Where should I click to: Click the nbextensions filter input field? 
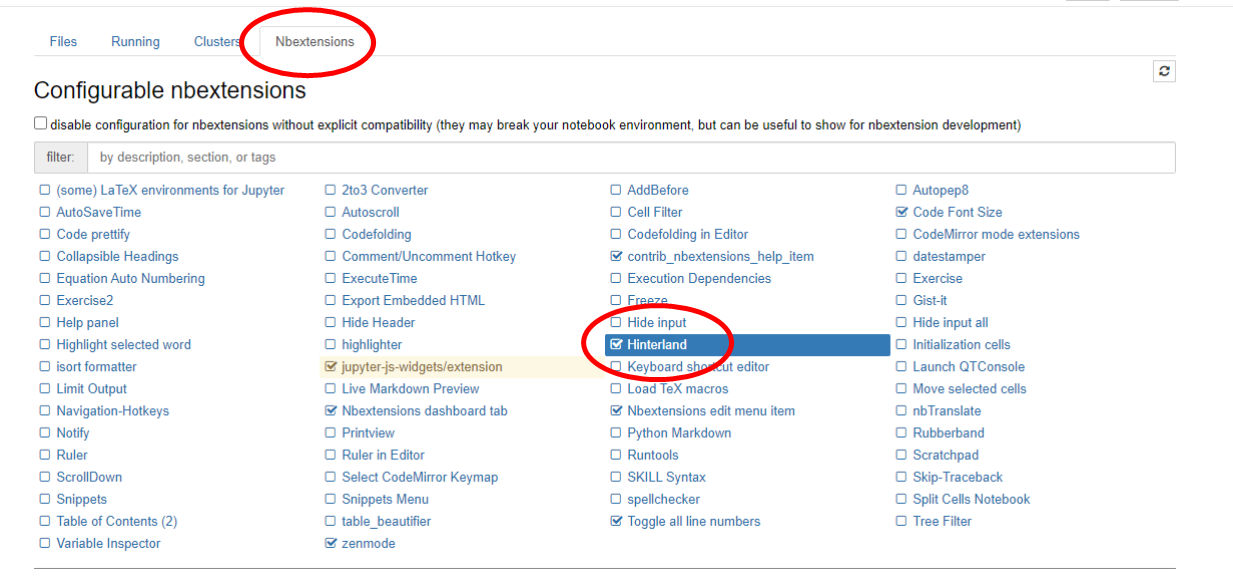coord(630,158)
